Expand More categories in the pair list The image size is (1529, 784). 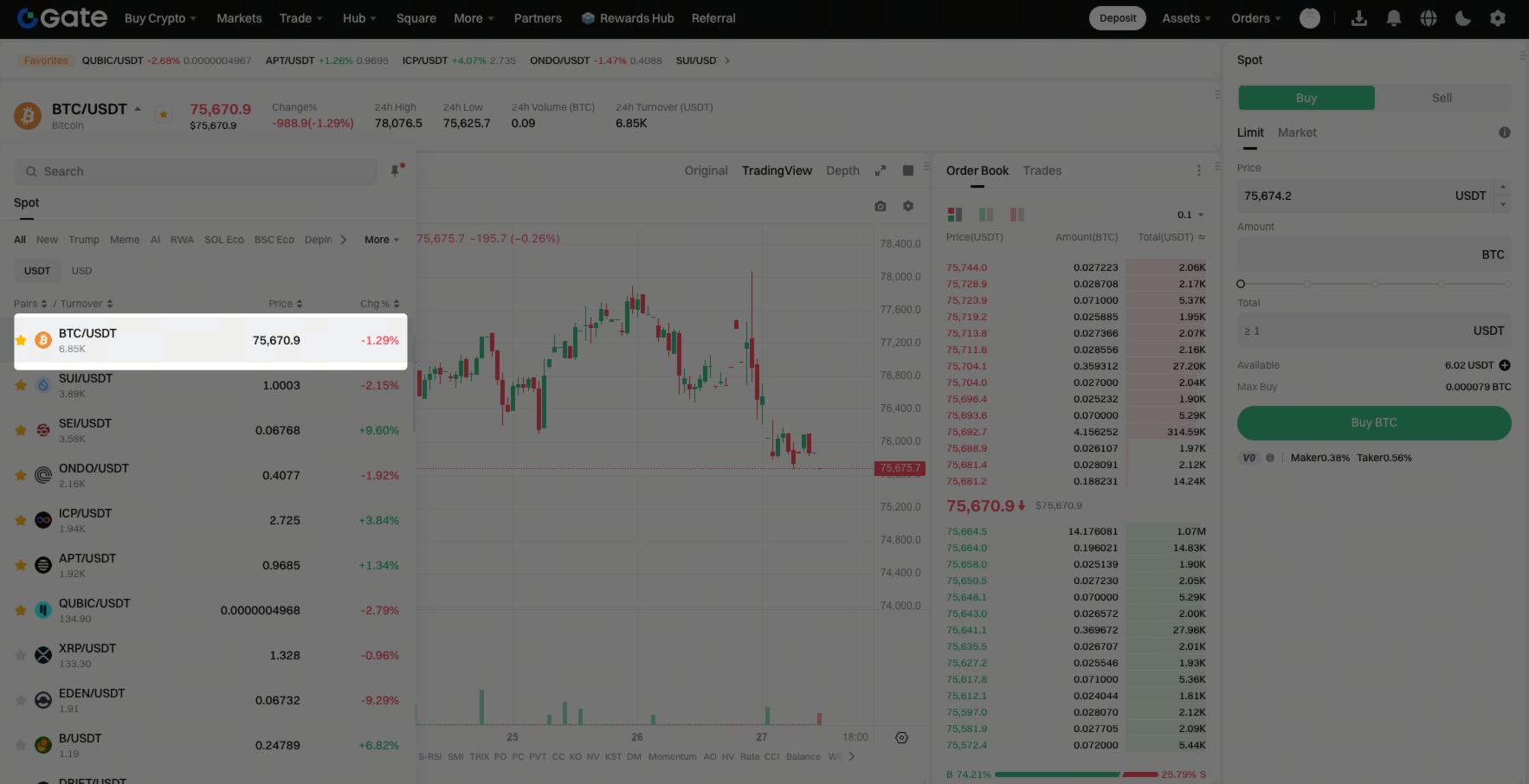point(382,240)
